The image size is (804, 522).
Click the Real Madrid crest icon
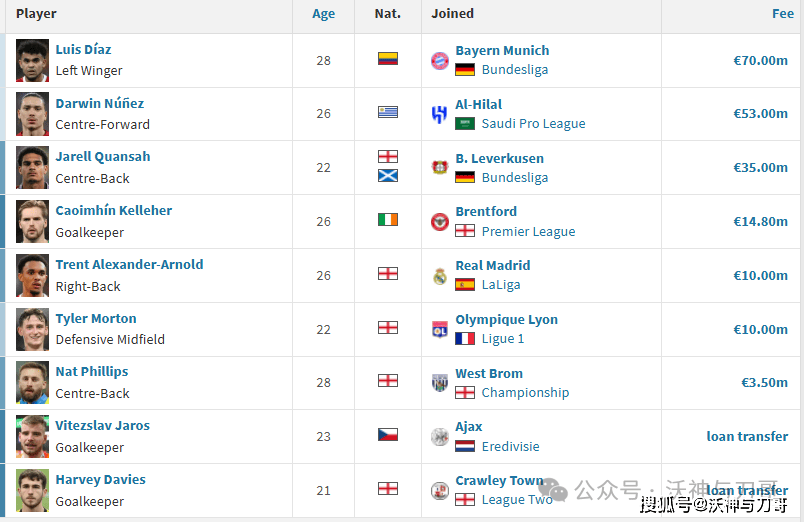point(439,276)
